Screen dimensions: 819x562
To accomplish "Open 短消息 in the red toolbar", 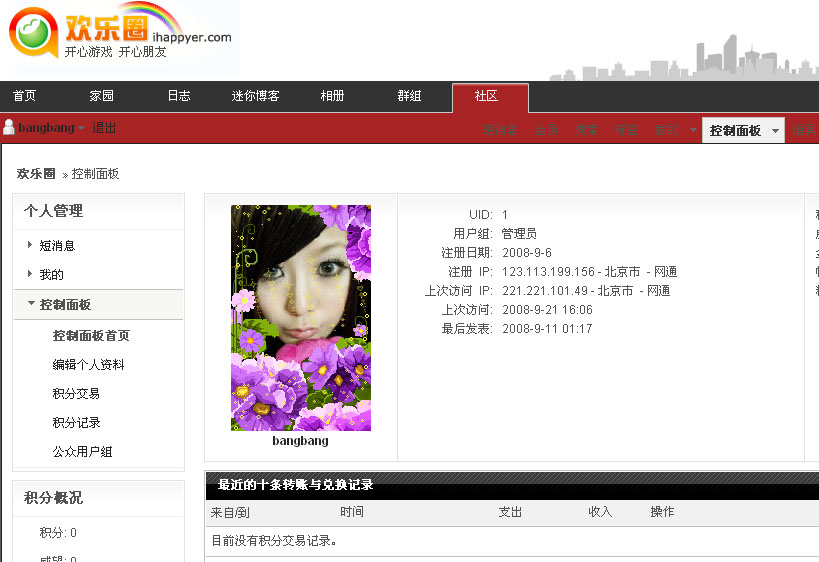I will pos(500,130).
